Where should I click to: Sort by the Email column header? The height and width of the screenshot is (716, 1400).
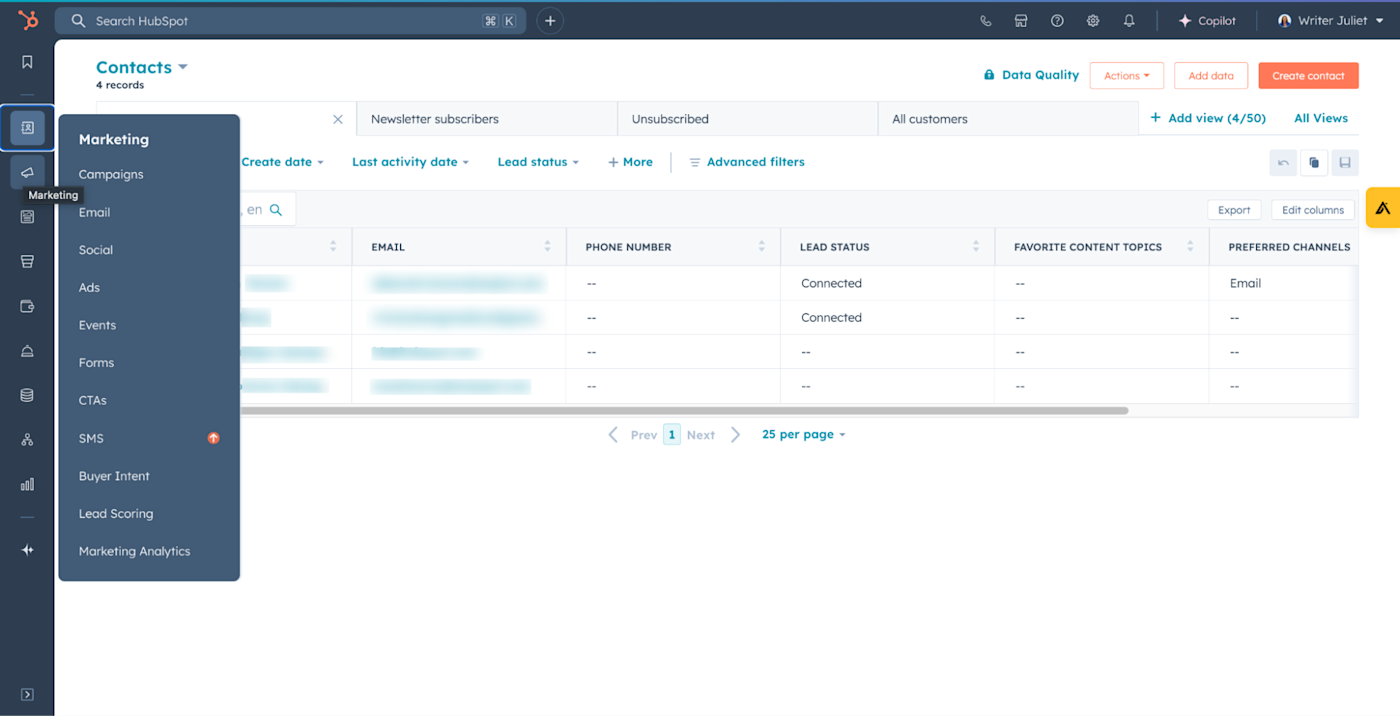(459, 247)
